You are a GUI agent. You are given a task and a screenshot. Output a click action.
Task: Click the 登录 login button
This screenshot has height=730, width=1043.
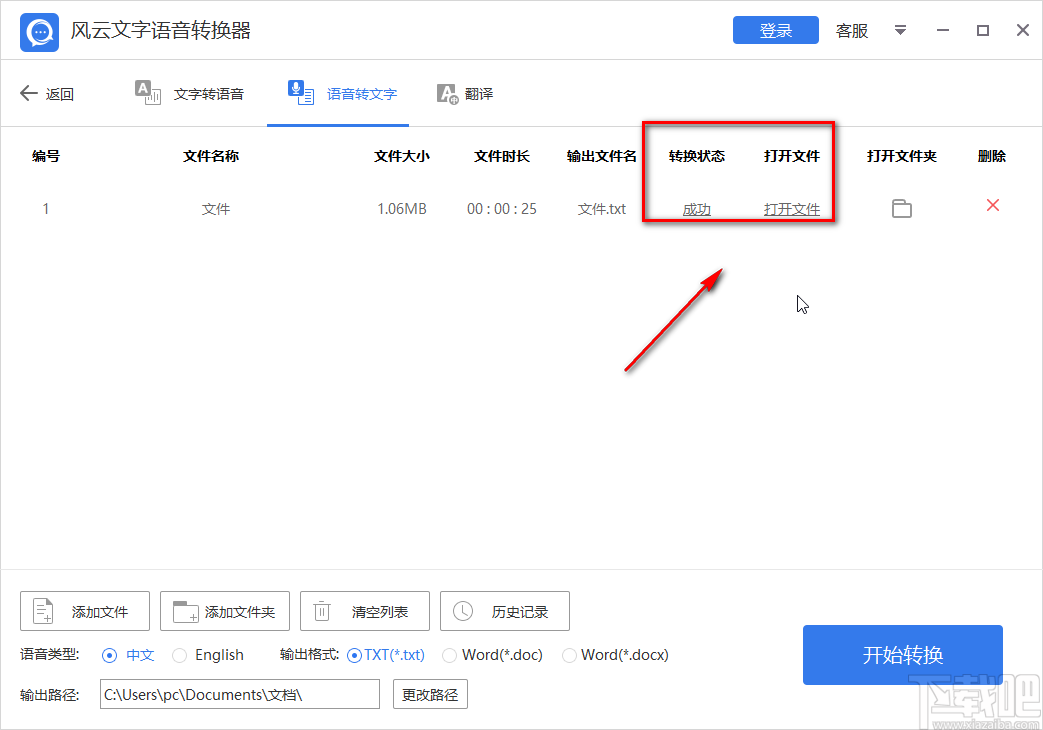775,30
